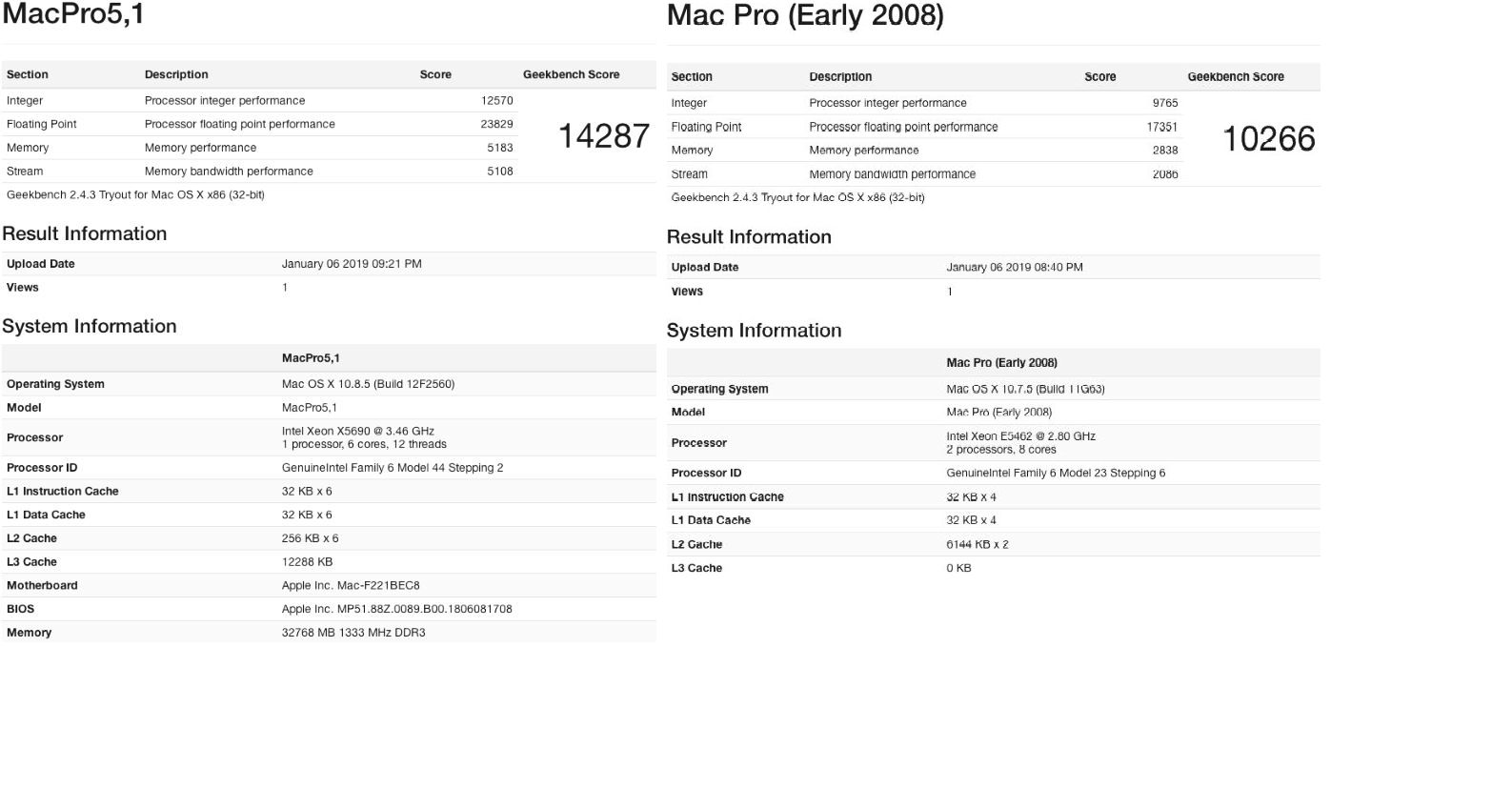Viewport: 1512px width, 809px height.
Task: Click upload date January 06 2019 08:40 PM
Action: pos(1014,268)
